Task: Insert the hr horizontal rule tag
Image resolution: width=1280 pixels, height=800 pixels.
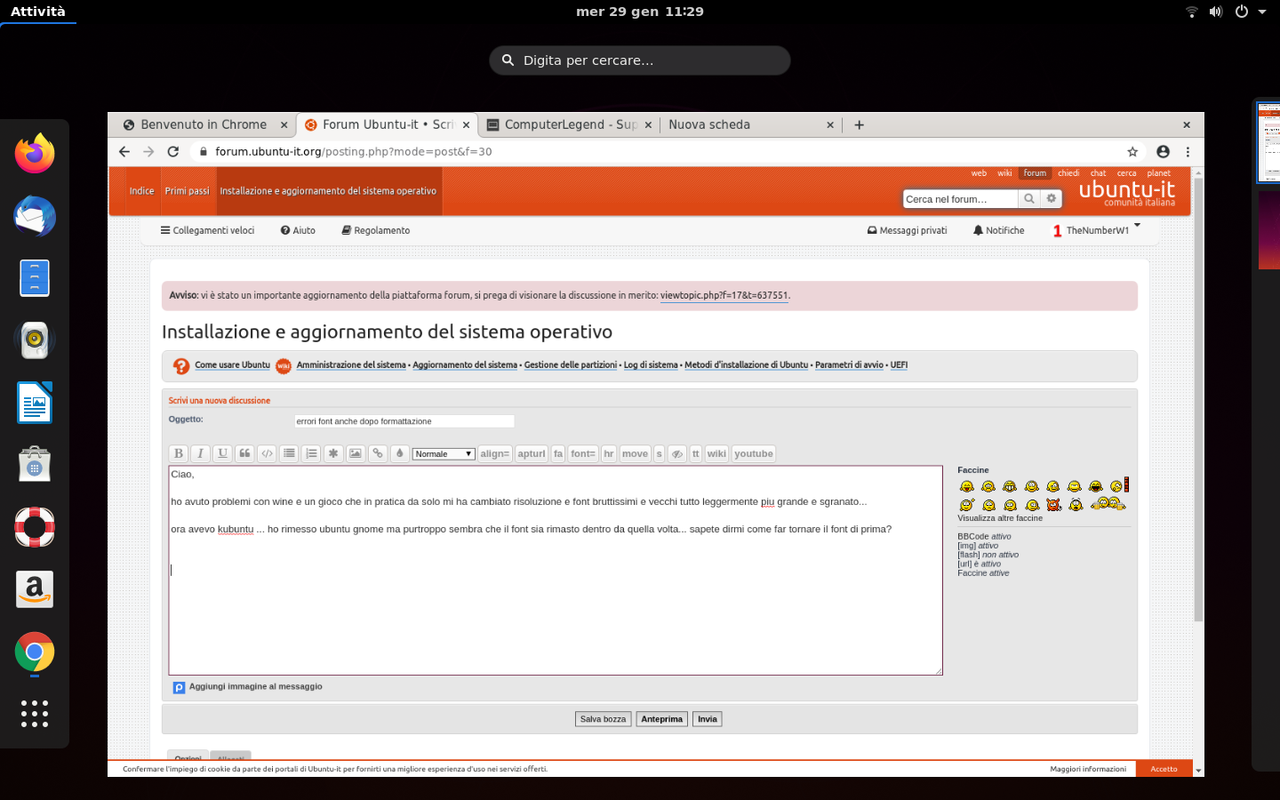Action: [609, 453]
